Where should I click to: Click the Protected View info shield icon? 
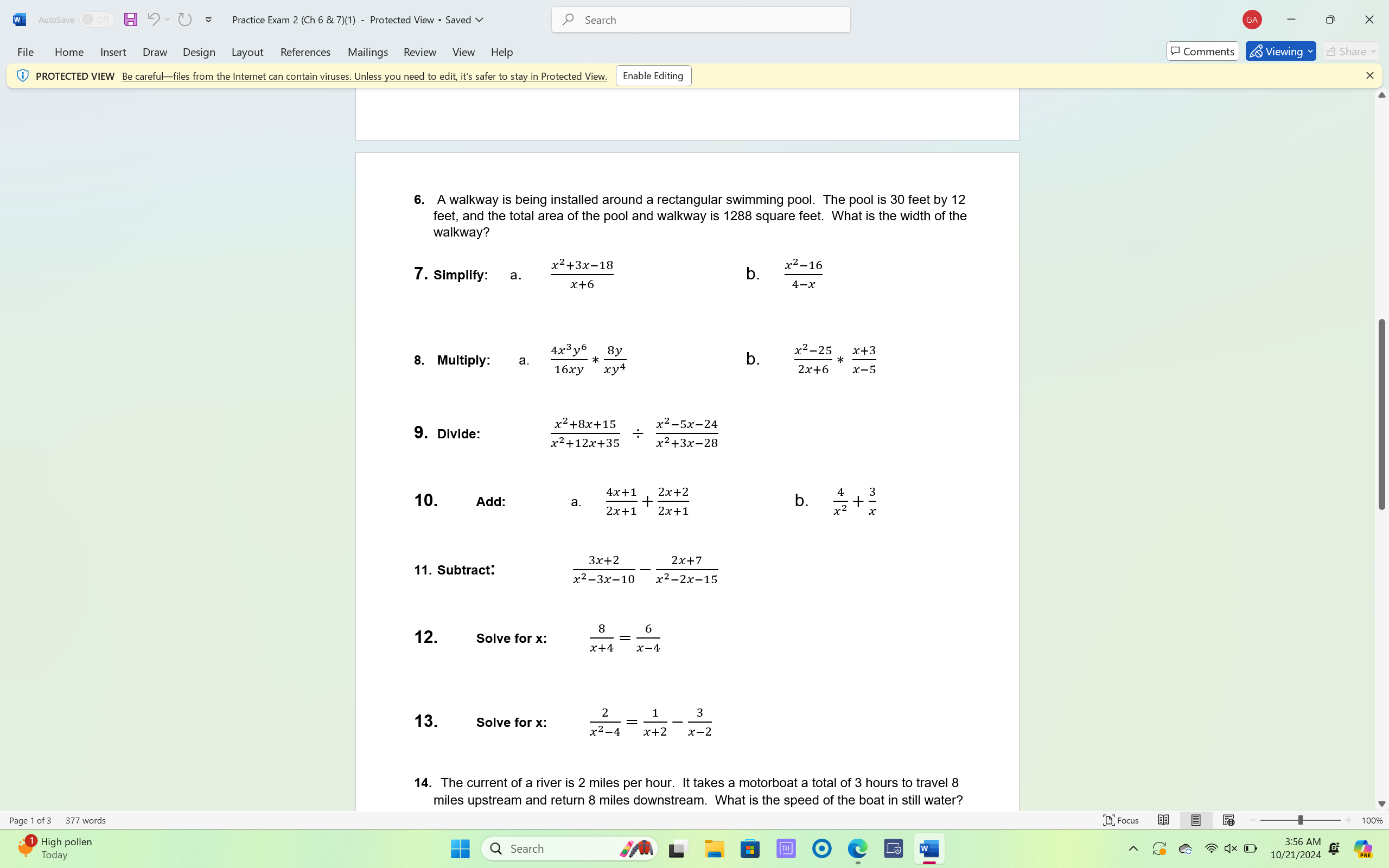coord(22,76)
